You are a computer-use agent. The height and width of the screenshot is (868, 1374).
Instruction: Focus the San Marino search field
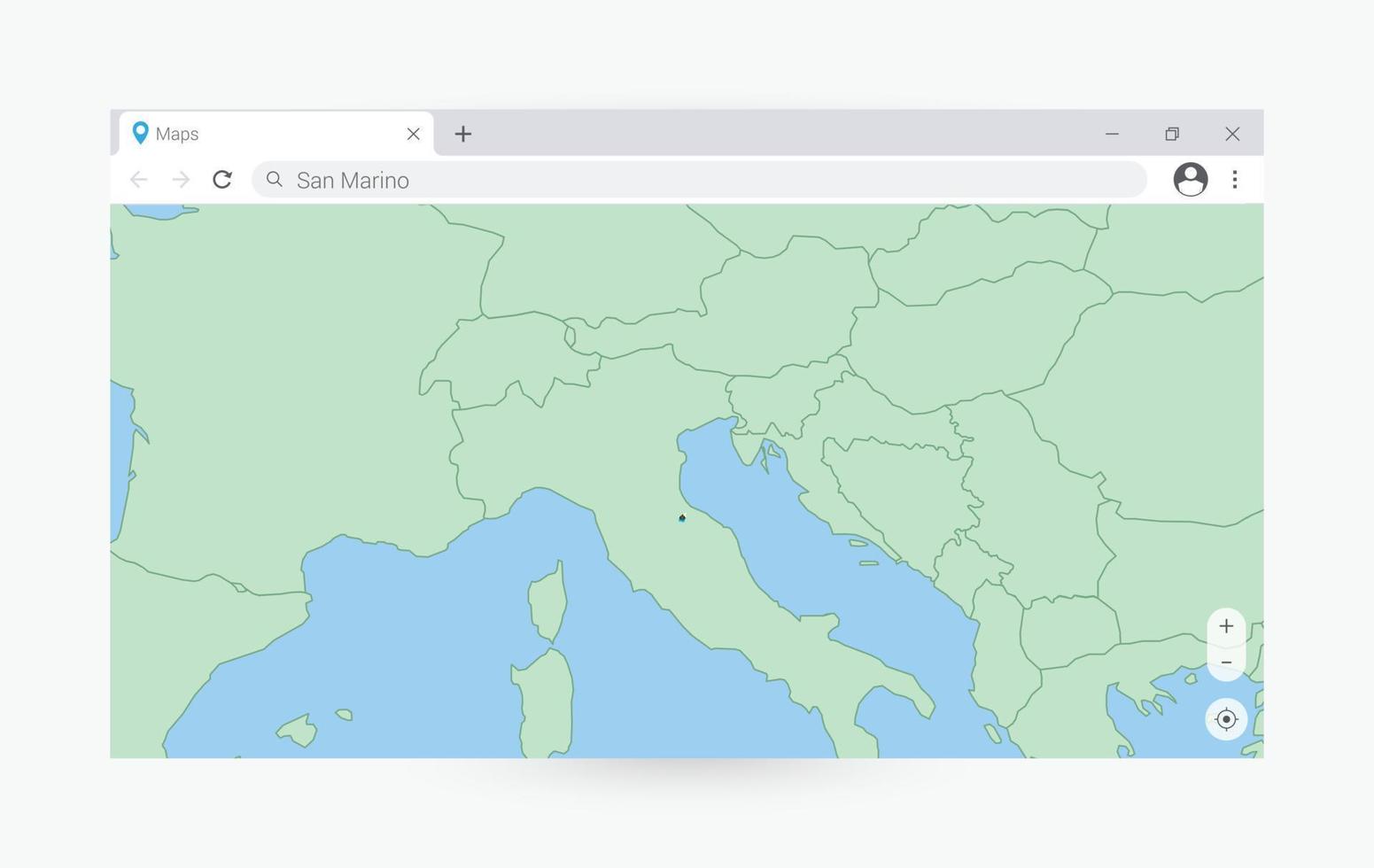point(699,180)
